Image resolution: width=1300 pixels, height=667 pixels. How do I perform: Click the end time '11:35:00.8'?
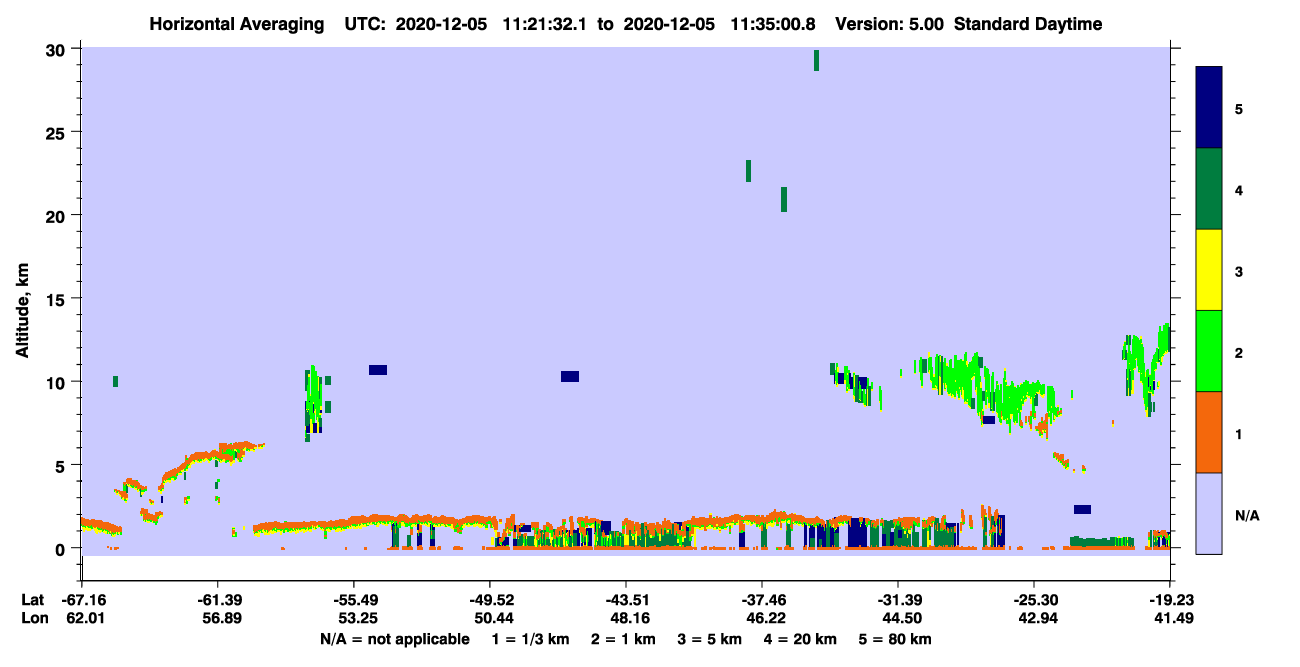[x=771, y=24]
